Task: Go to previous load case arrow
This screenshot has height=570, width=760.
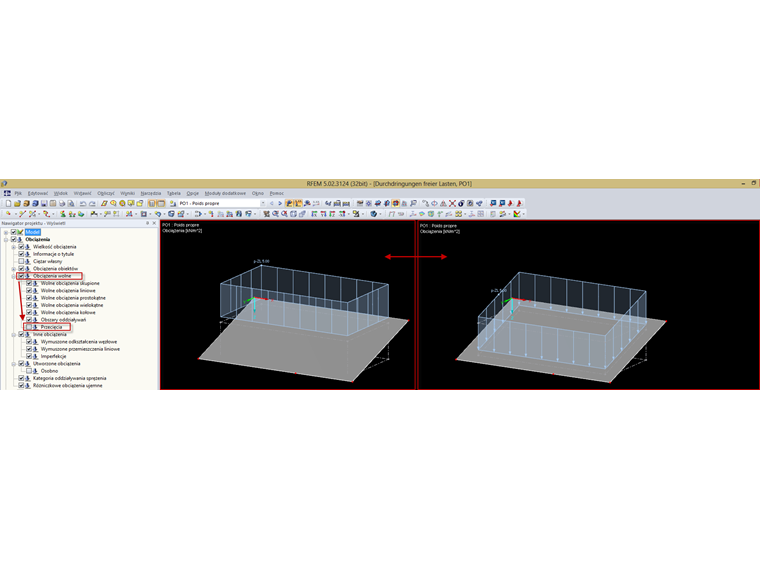Action: tap(271, 204)
